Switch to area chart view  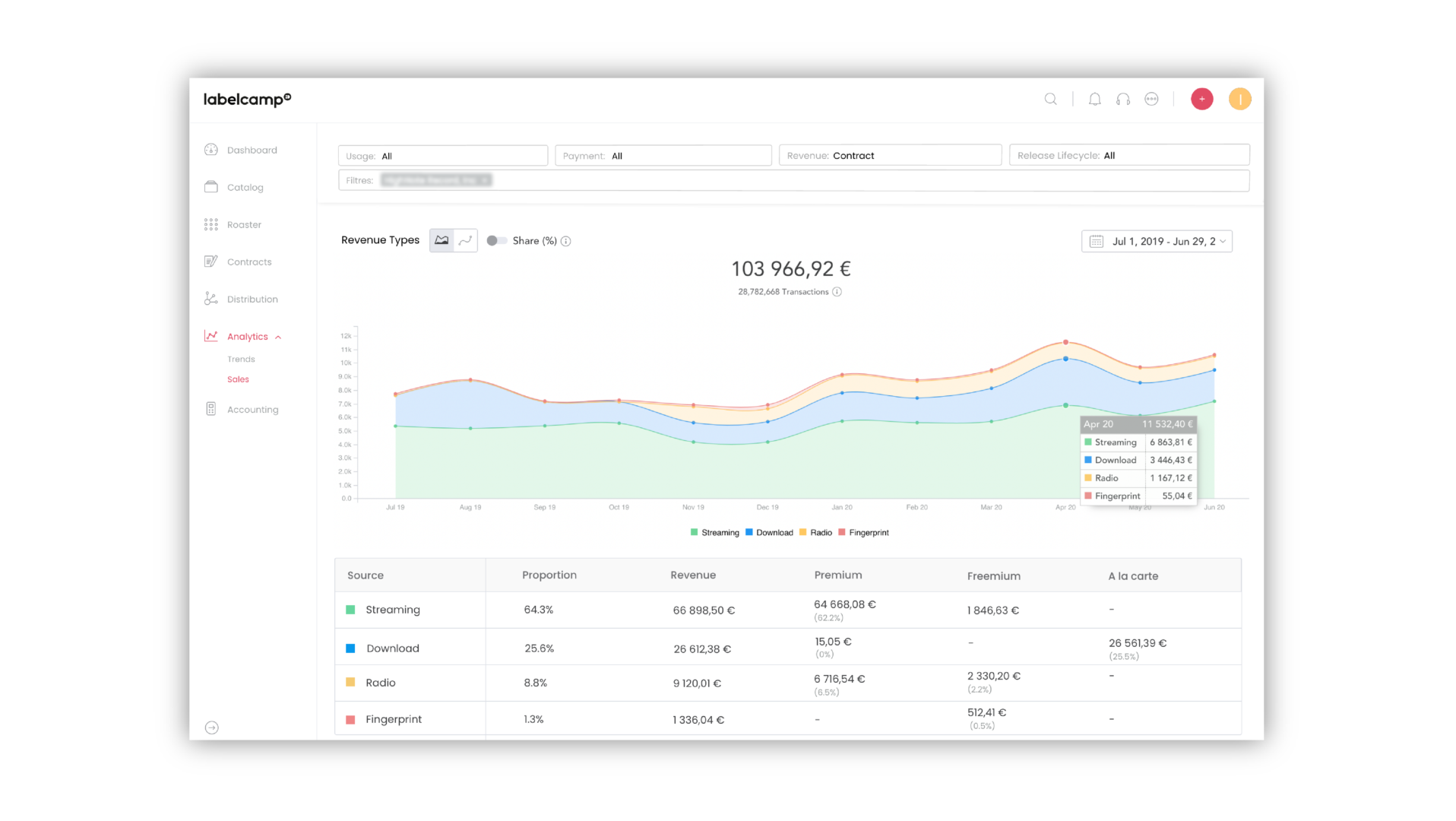coord(442,240)
